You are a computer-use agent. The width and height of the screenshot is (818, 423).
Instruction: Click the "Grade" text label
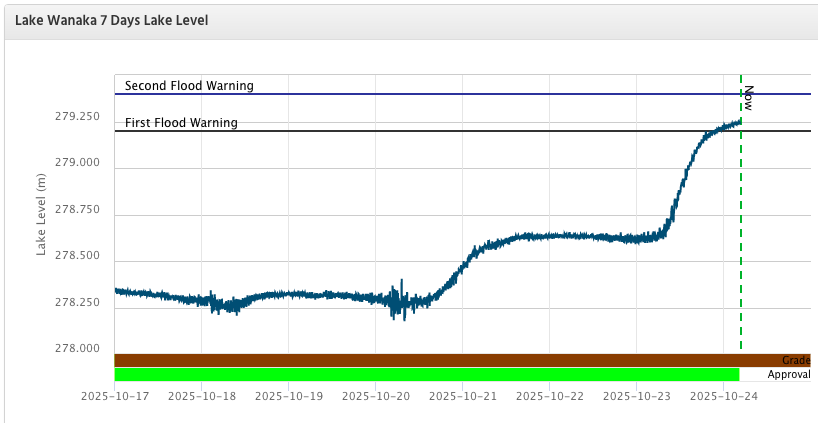795,360
